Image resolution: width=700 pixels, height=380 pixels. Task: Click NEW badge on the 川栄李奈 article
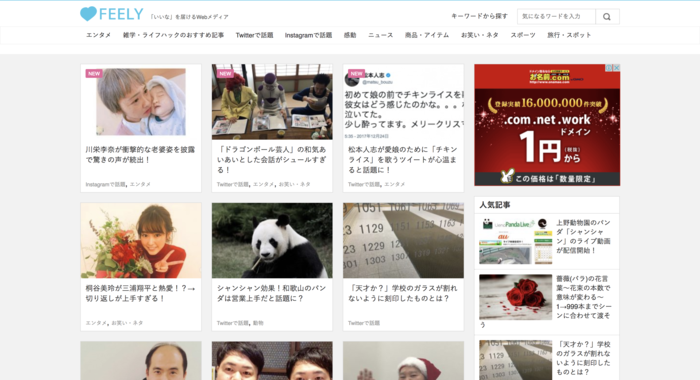pyautogui.click(x=94, y=74)
